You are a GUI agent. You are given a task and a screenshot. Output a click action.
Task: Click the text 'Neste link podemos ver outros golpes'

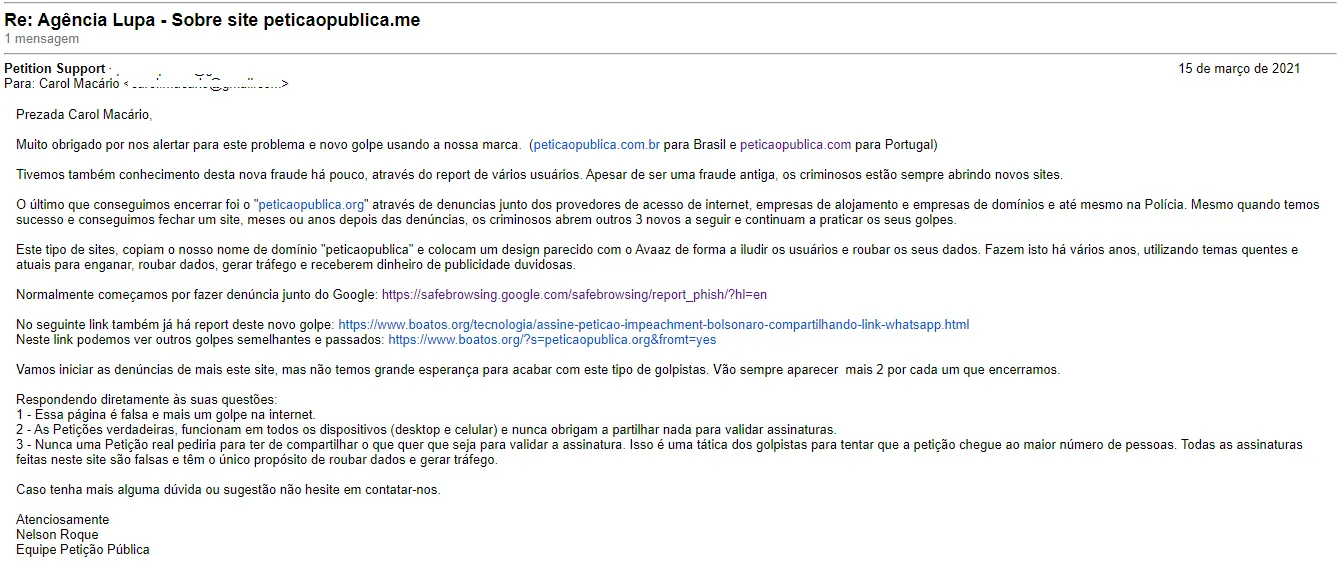(124, 340)
